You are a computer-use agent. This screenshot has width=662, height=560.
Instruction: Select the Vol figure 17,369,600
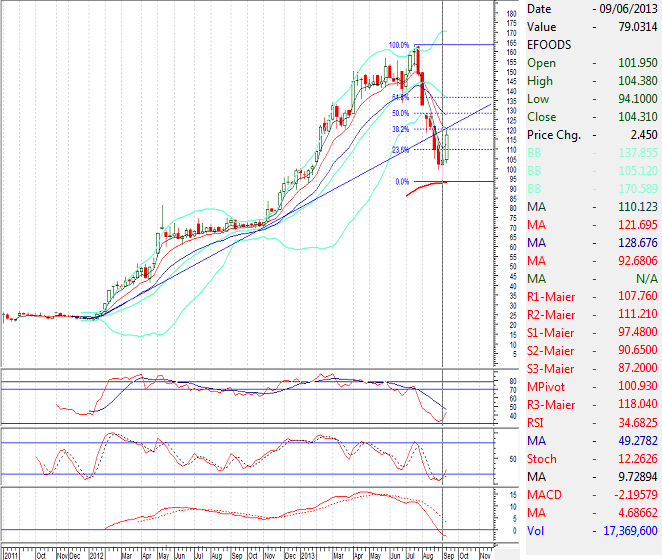click(626, 530)
